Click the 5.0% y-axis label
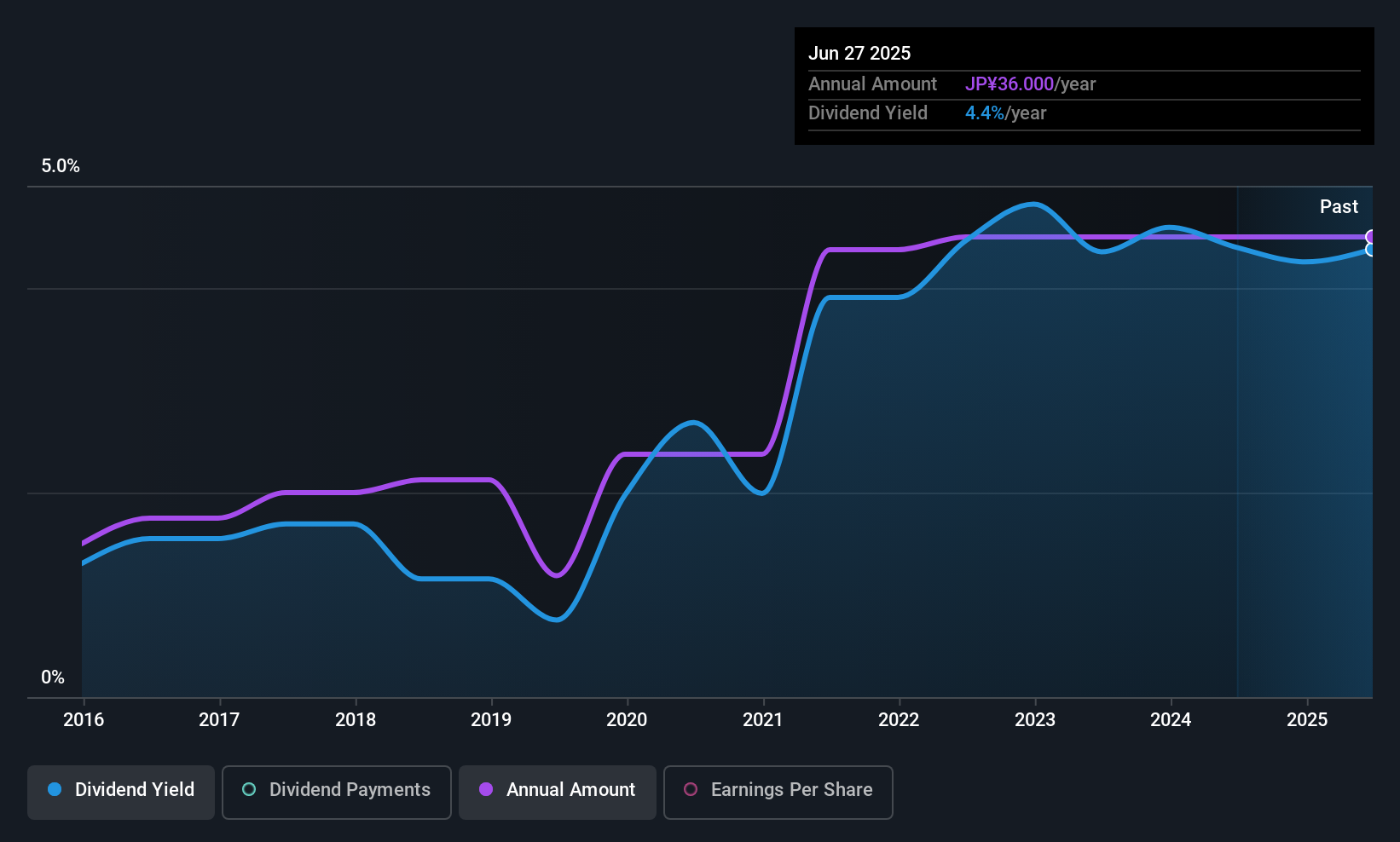Screen dimensions: 1400x842 click(x=61, y=166)
